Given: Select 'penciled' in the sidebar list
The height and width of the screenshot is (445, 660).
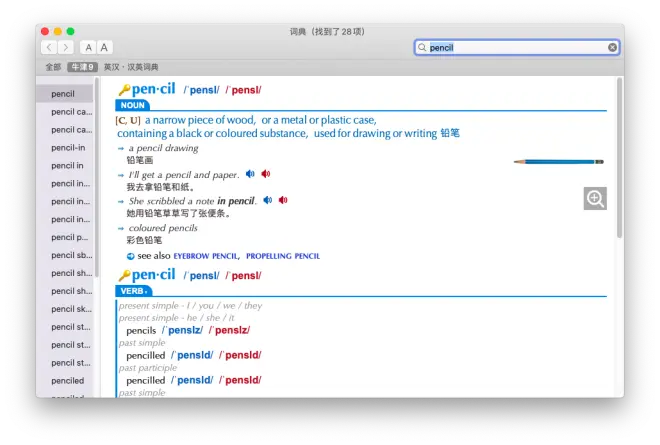Looking at the screenshot, I should tap(65, 381).
